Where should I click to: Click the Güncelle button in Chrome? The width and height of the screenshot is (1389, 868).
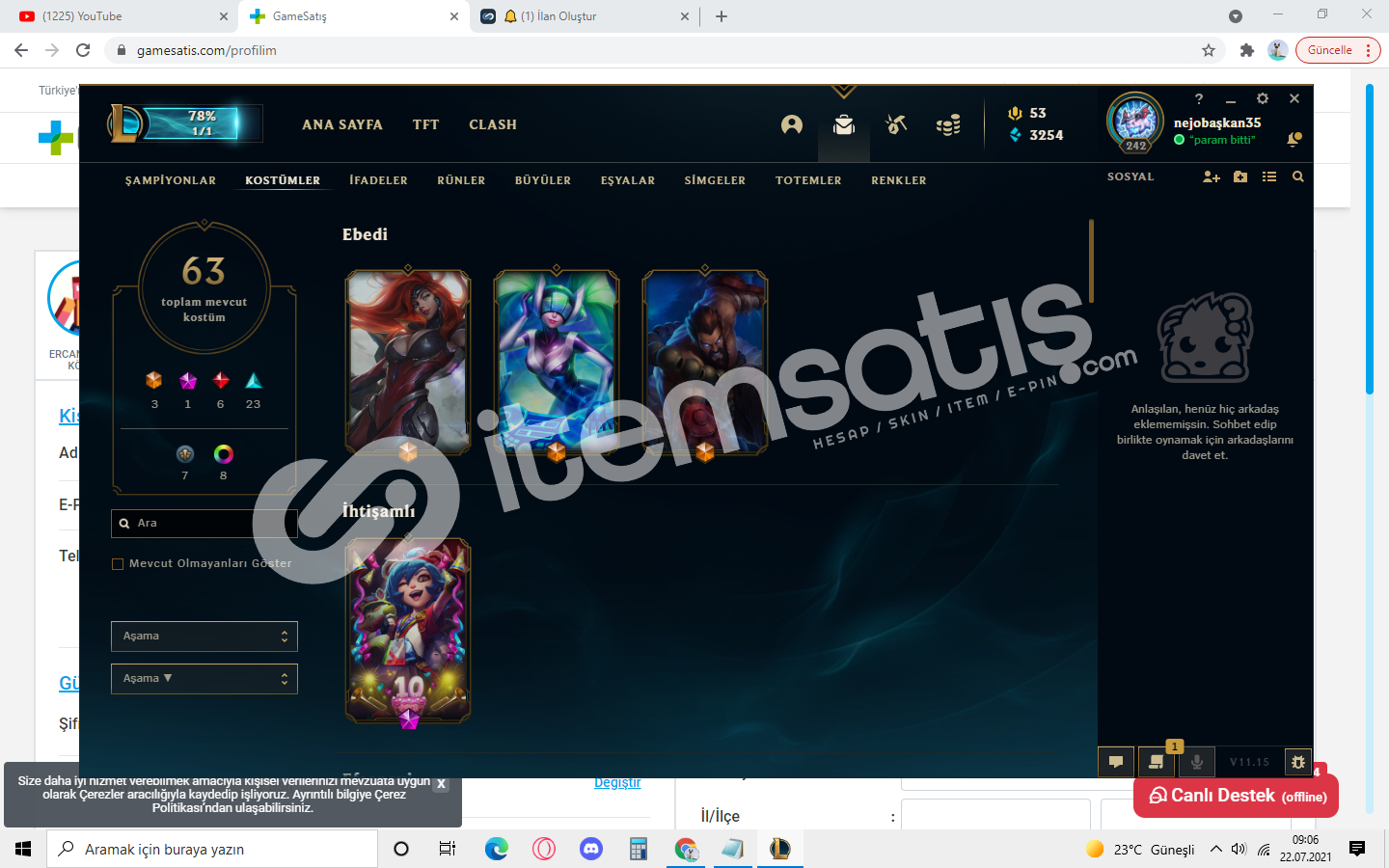(1339, 50)
